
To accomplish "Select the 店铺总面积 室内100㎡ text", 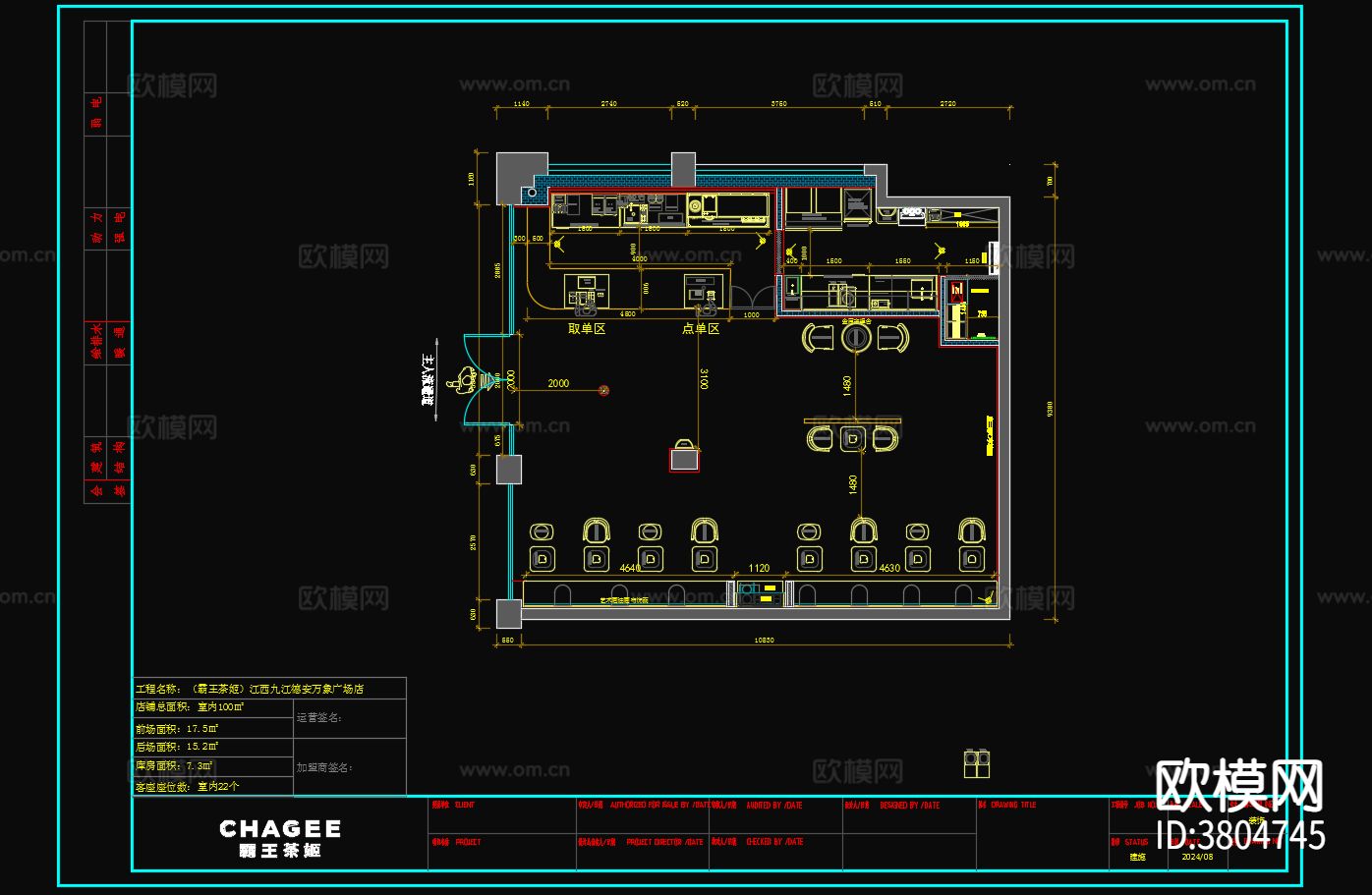I will (190, 706).
